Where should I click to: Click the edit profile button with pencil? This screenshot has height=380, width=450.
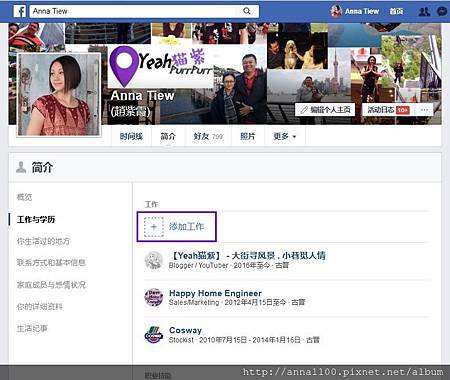(325, 110)
